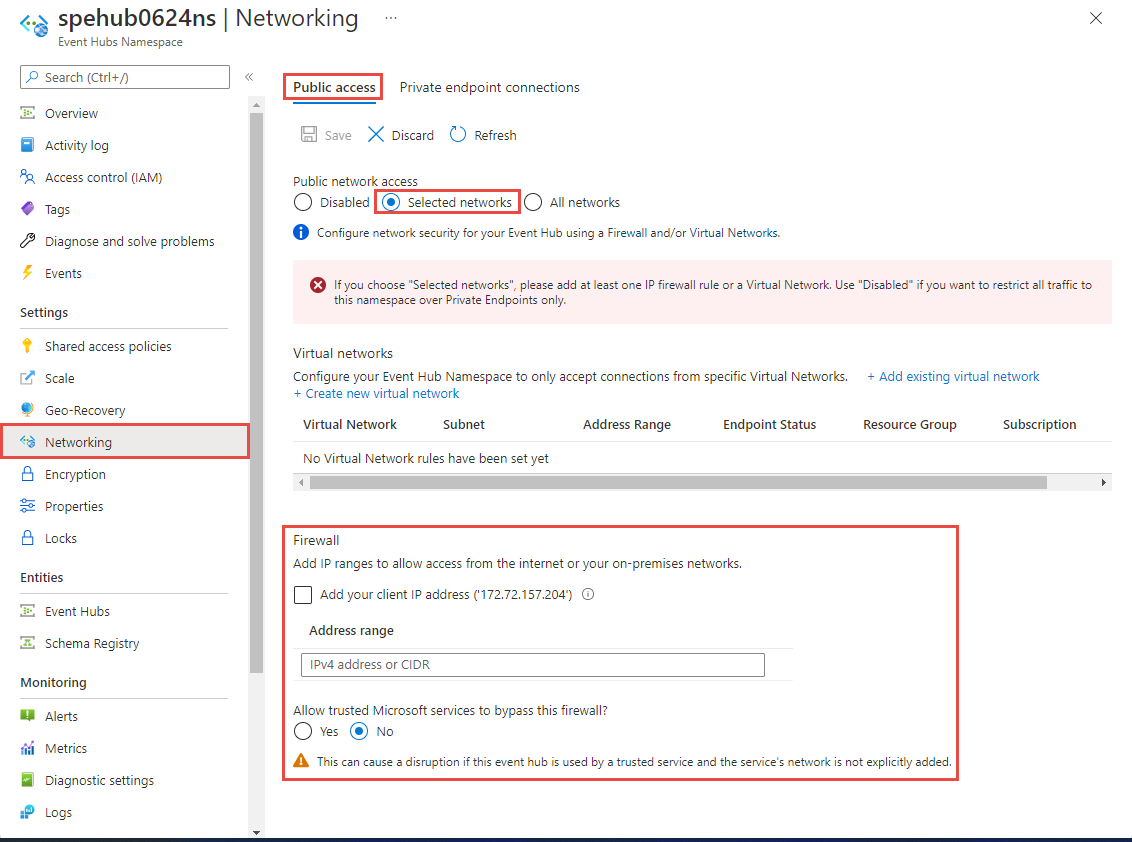Click the sidebar scroll up arrow
Image resolution: width=1132 pixels, height=842 pixels.
(256, 105)
